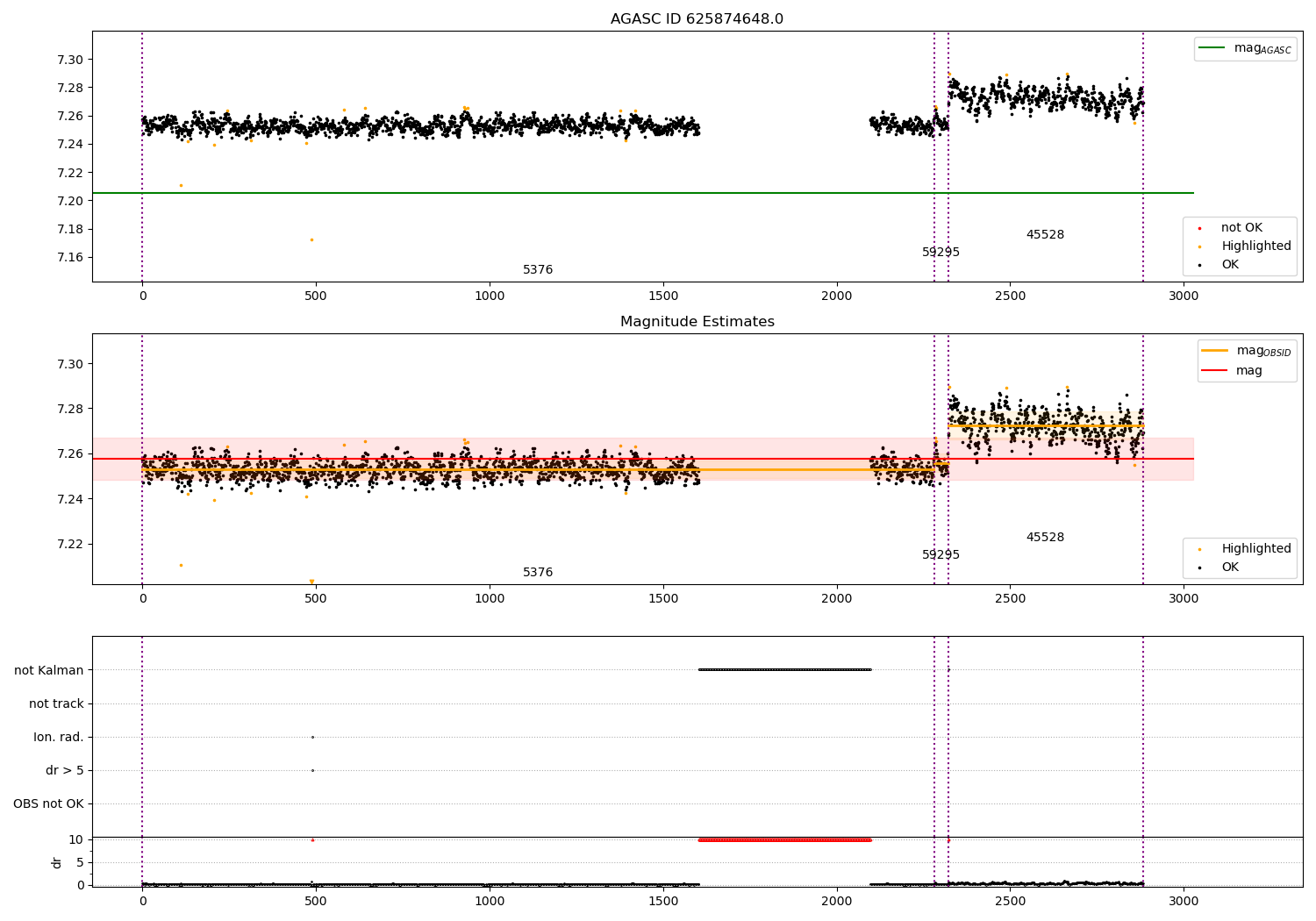Click x-tick 2000 under the Magnitude Estimates plot
The image size is (1316, 921).
point(836,599)
